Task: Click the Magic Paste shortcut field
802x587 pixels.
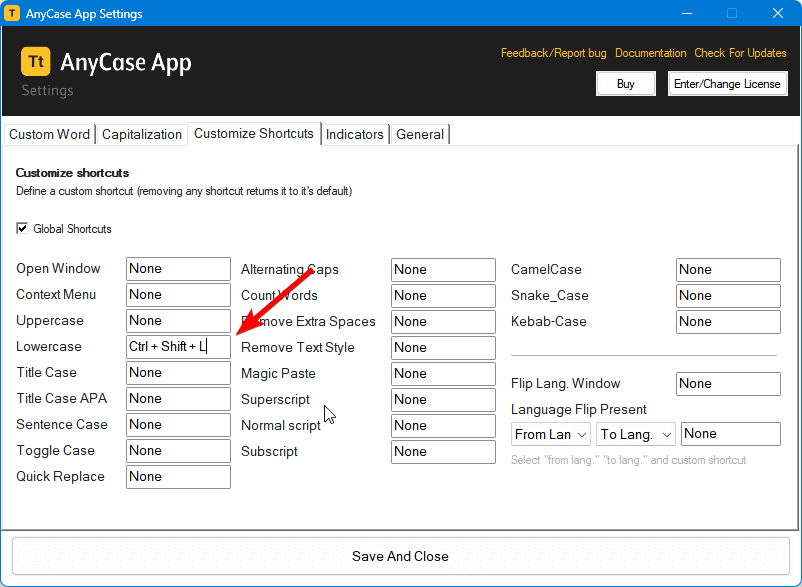Action: click(443, 374)
